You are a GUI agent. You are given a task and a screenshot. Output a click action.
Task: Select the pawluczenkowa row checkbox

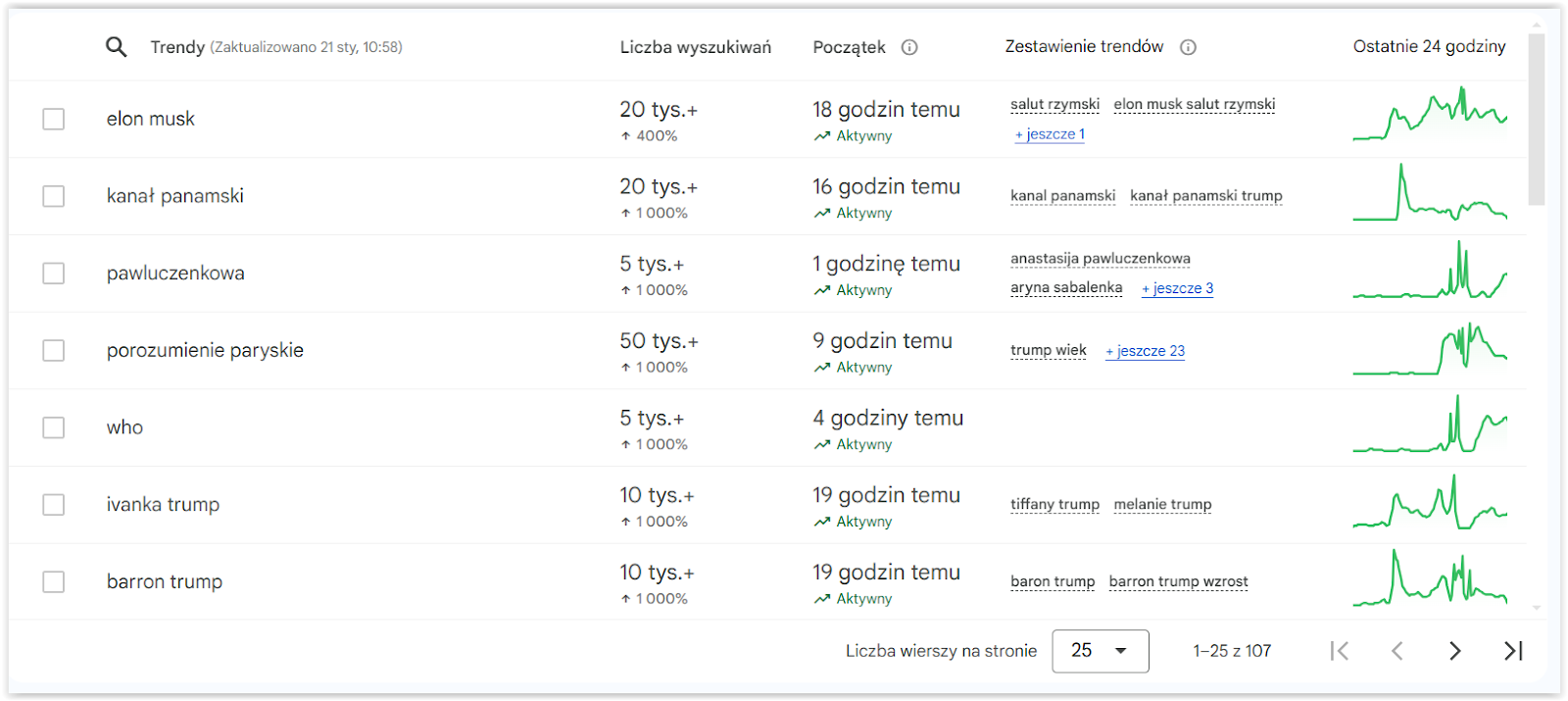[x=54, y=274]
